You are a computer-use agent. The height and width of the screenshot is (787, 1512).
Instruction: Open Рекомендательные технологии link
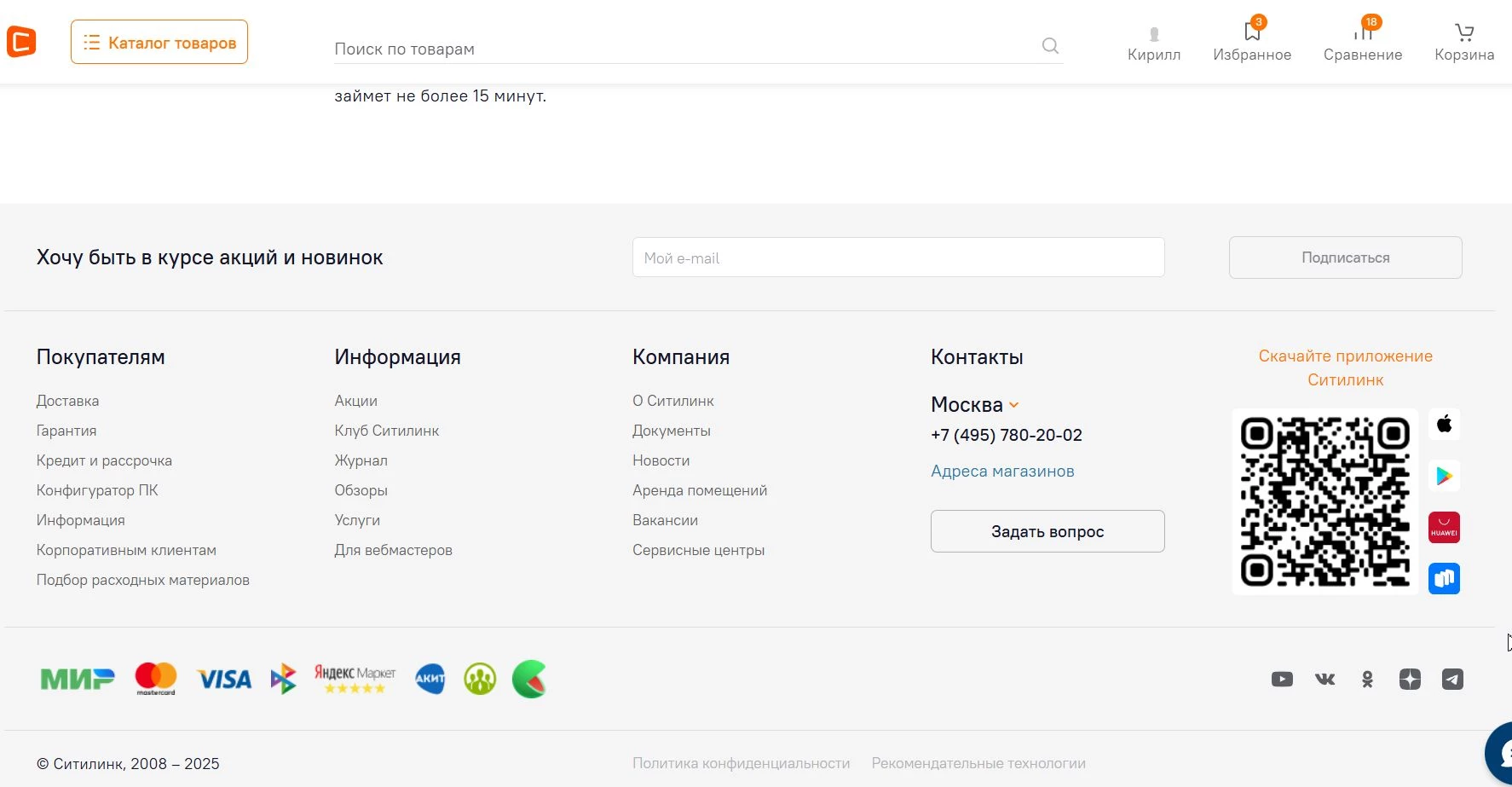978,763
